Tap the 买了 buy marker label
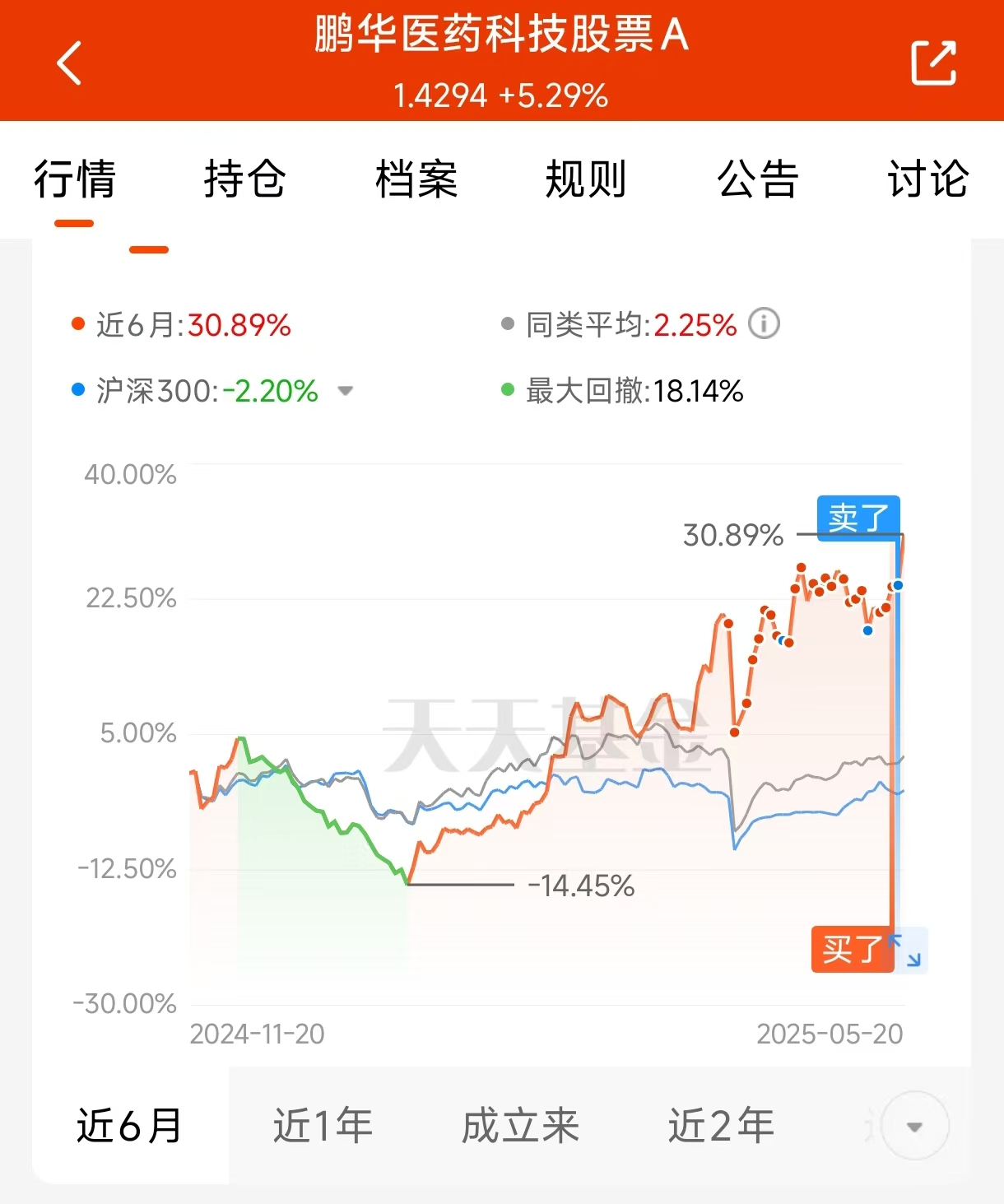Viewport: 1004px width, 1204px height. [853, 950]
